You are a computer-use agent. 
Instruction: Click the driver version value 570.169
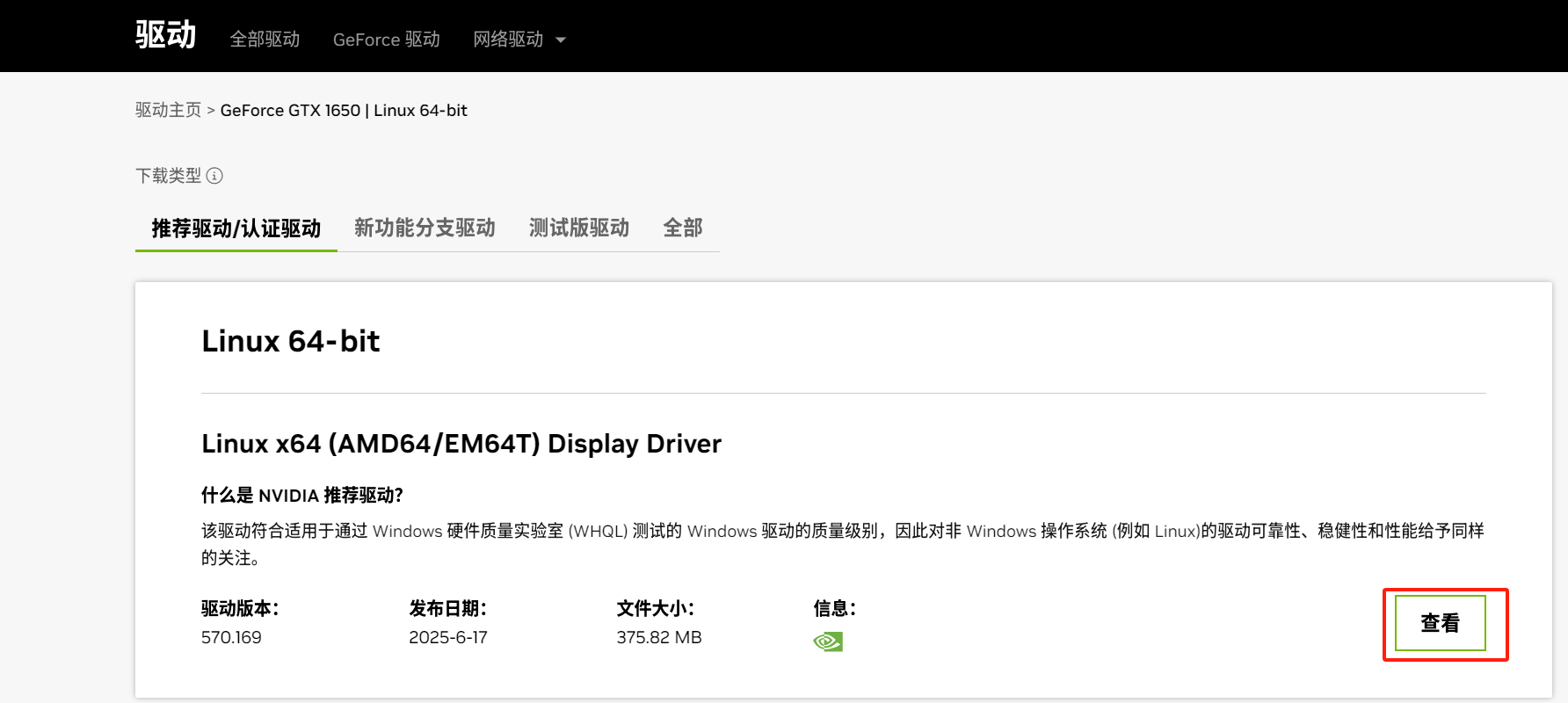[x=231, y=637]
